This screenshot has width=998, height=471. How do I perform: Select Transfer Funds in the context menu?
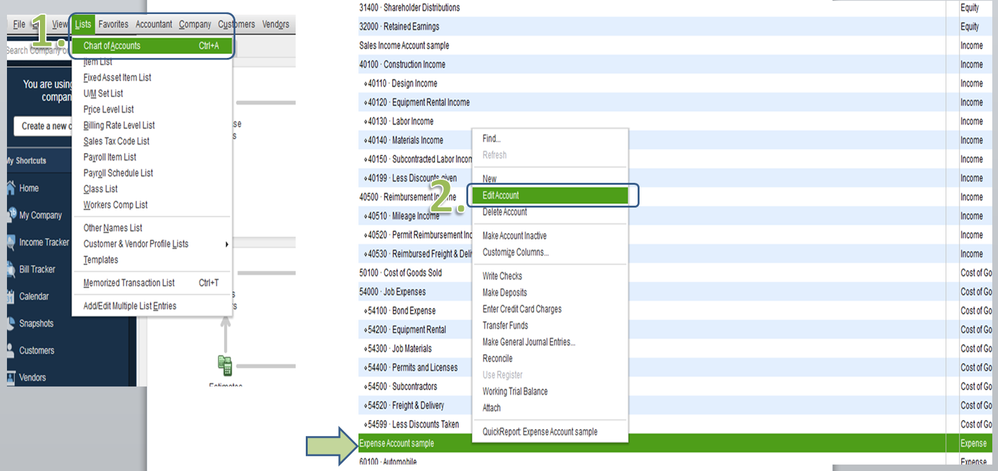pos(505,326)
